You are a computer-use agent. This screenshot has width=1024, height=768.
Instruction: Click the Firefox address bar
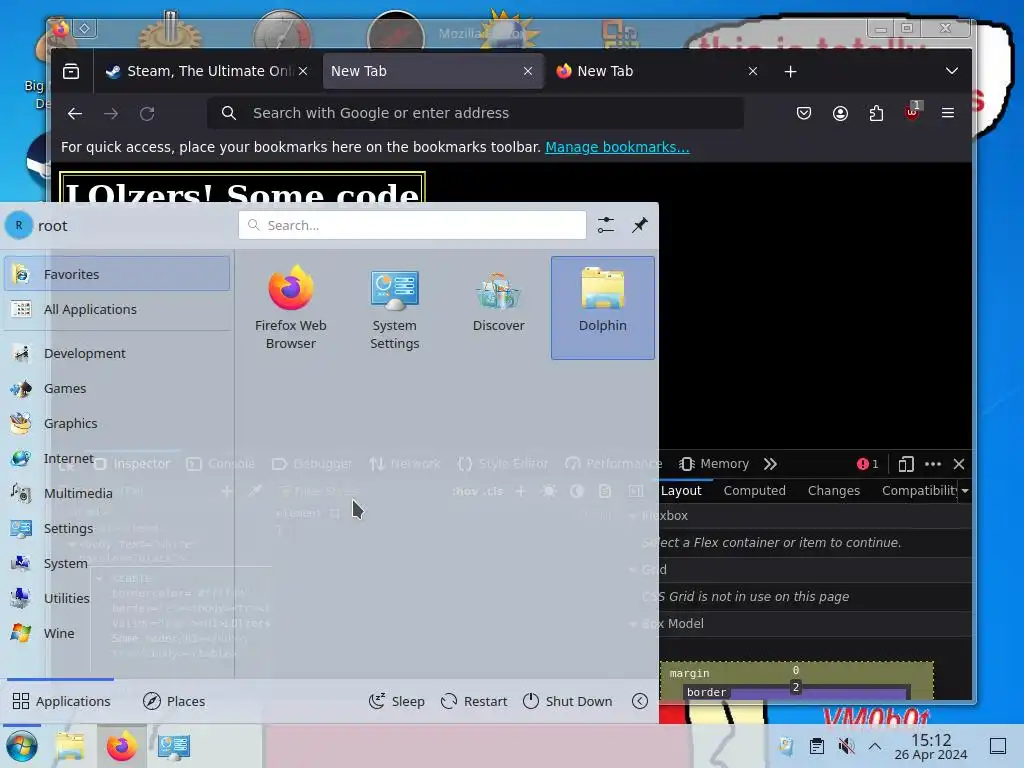pyautogui.click(x=475, y=113)
